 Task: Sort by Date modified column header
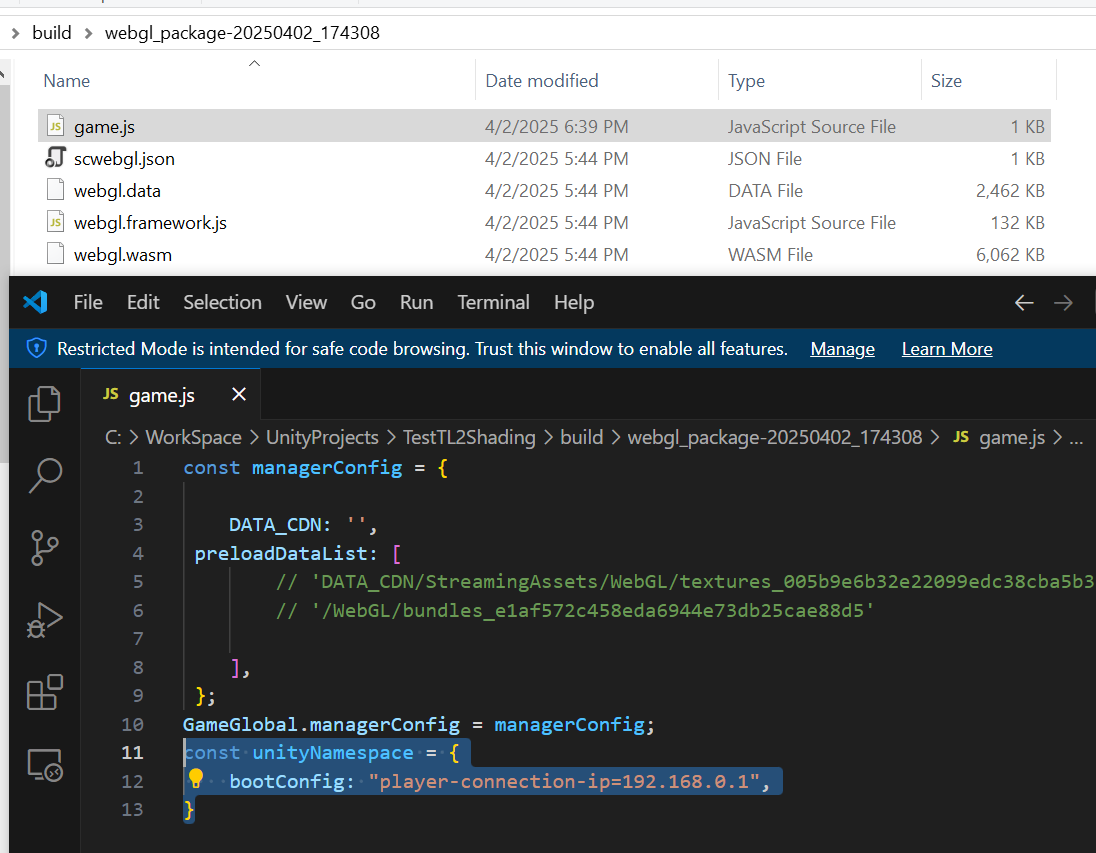tap(541, 81)
